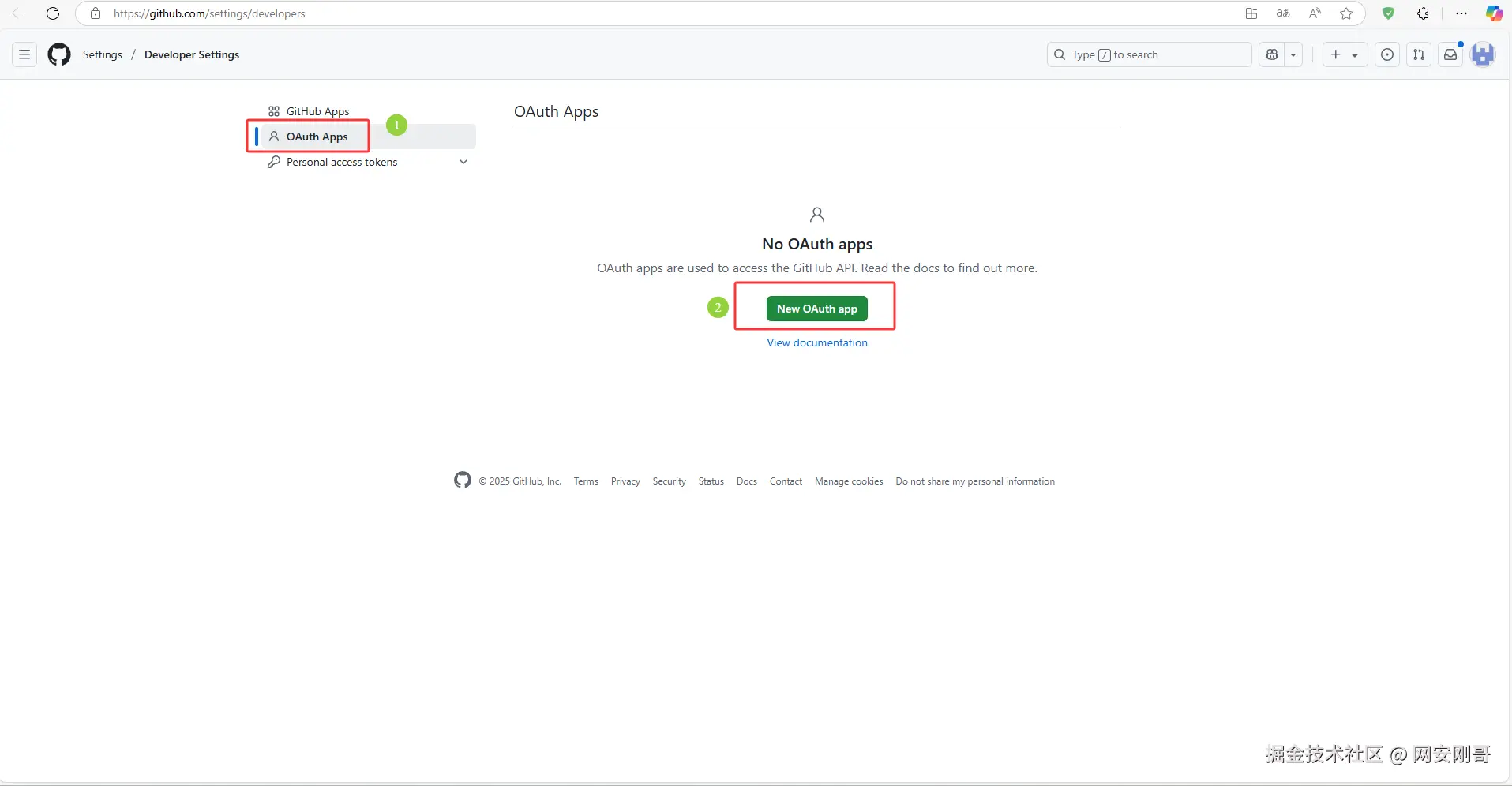
Task: Open the Contact footer link
Action: [x=786, y=481]
